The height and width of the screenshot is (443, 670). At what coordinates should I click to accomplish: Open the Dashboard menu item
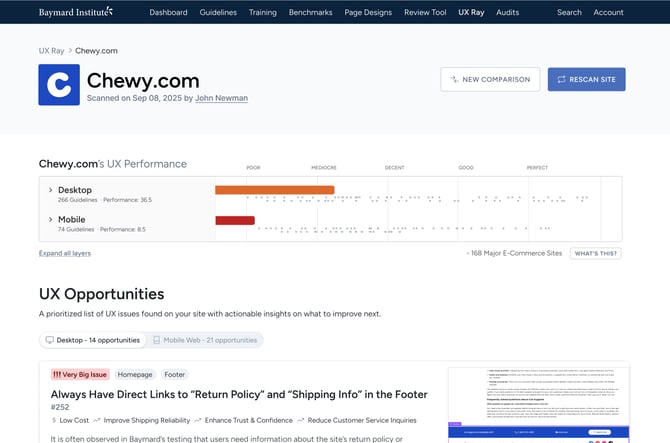[168, 12]
